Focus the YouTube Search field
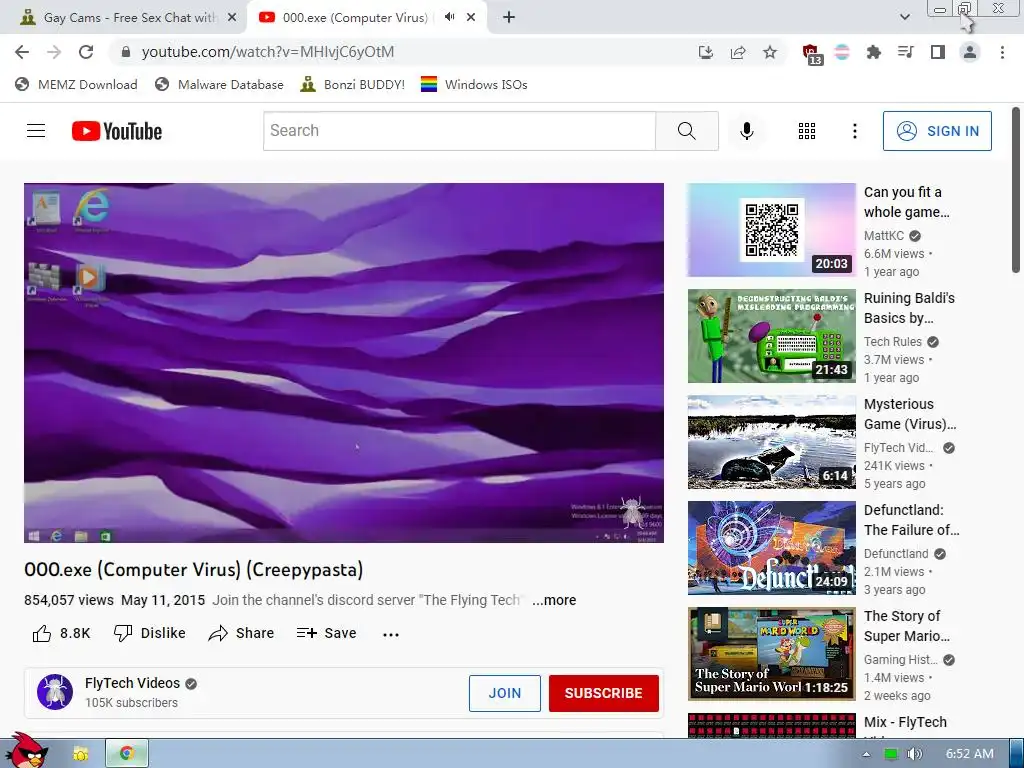This screenshot has width=1024, height=768. [459, 131]
